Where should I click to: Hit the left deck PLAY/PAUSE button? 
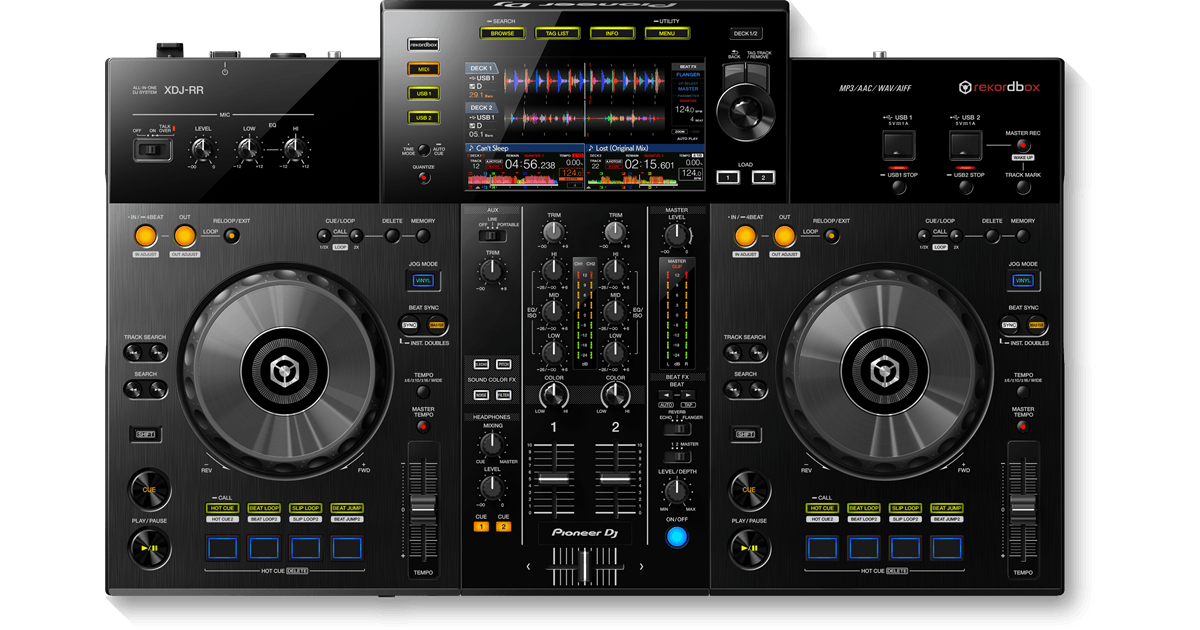pos(149,548)
